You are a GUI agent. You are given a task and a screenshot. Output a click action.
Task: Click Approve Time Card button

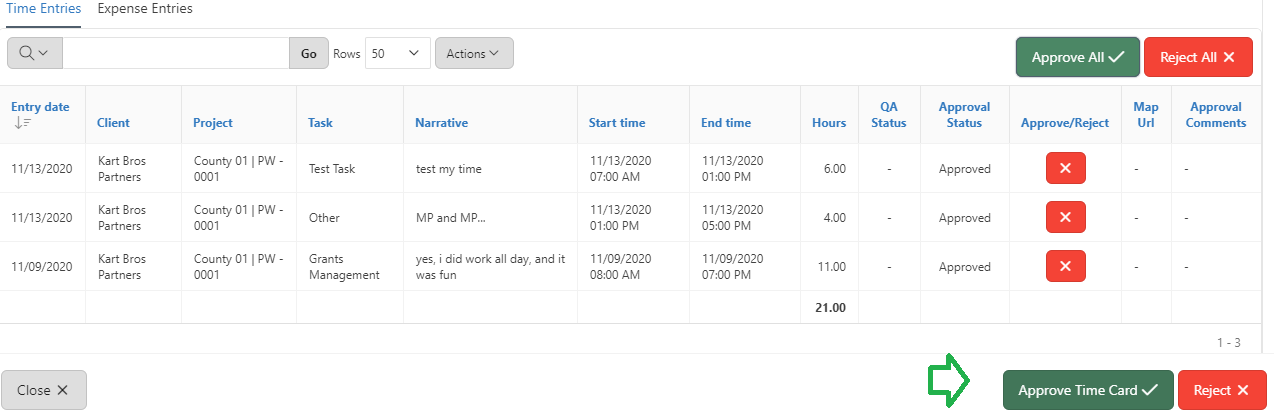coord(1088,390)
